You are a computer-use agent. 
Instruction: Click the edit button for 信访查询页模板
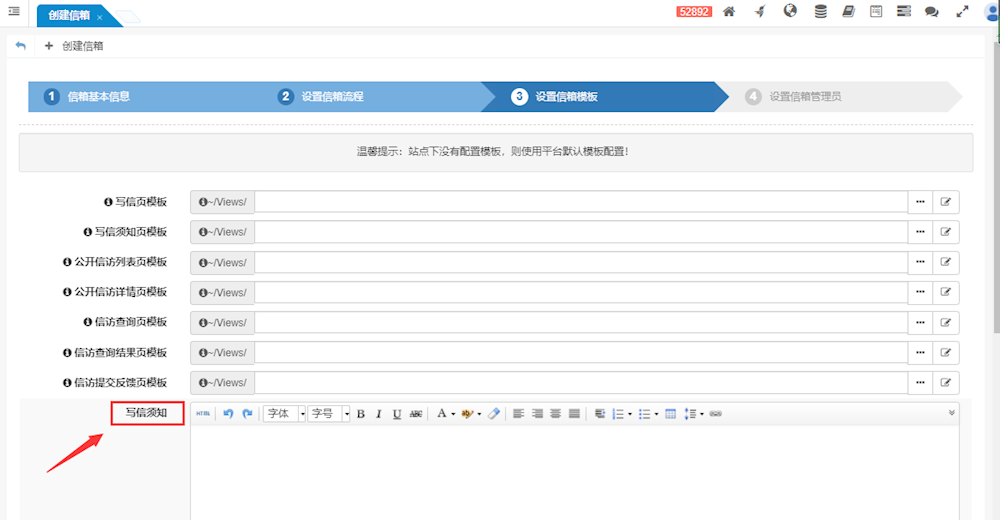[x=946, y=323]
